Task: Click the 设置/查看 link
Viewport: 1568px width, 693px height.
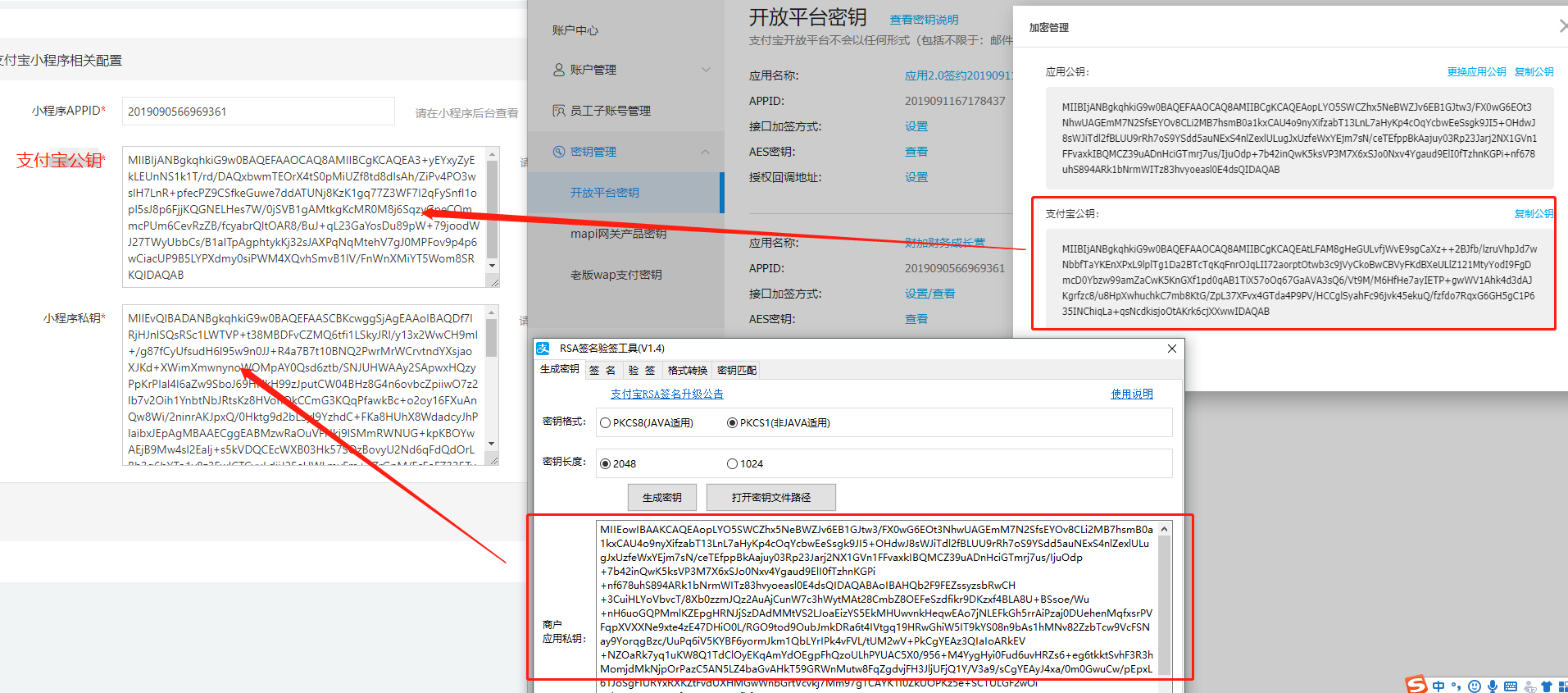Action: pos(929,294)
